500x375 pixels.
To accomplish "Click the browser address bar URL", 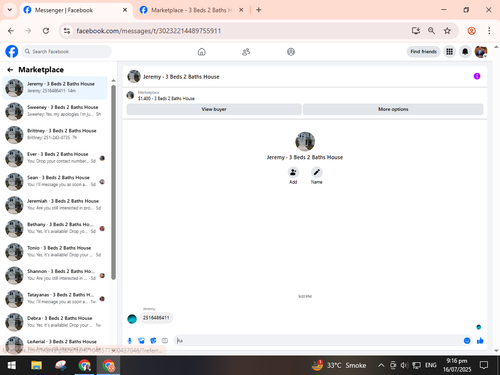I will pyautogui.click(x=149, y=31).
